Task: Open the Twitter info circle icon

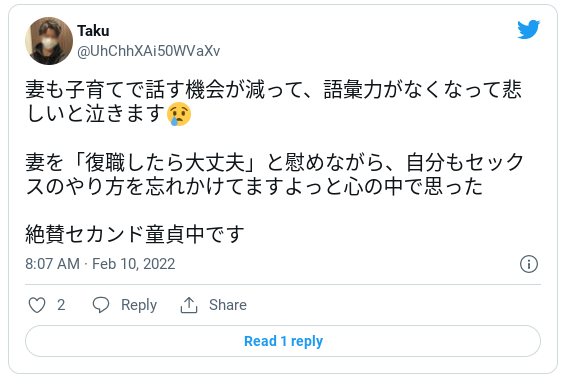Action: click(528, 264)
